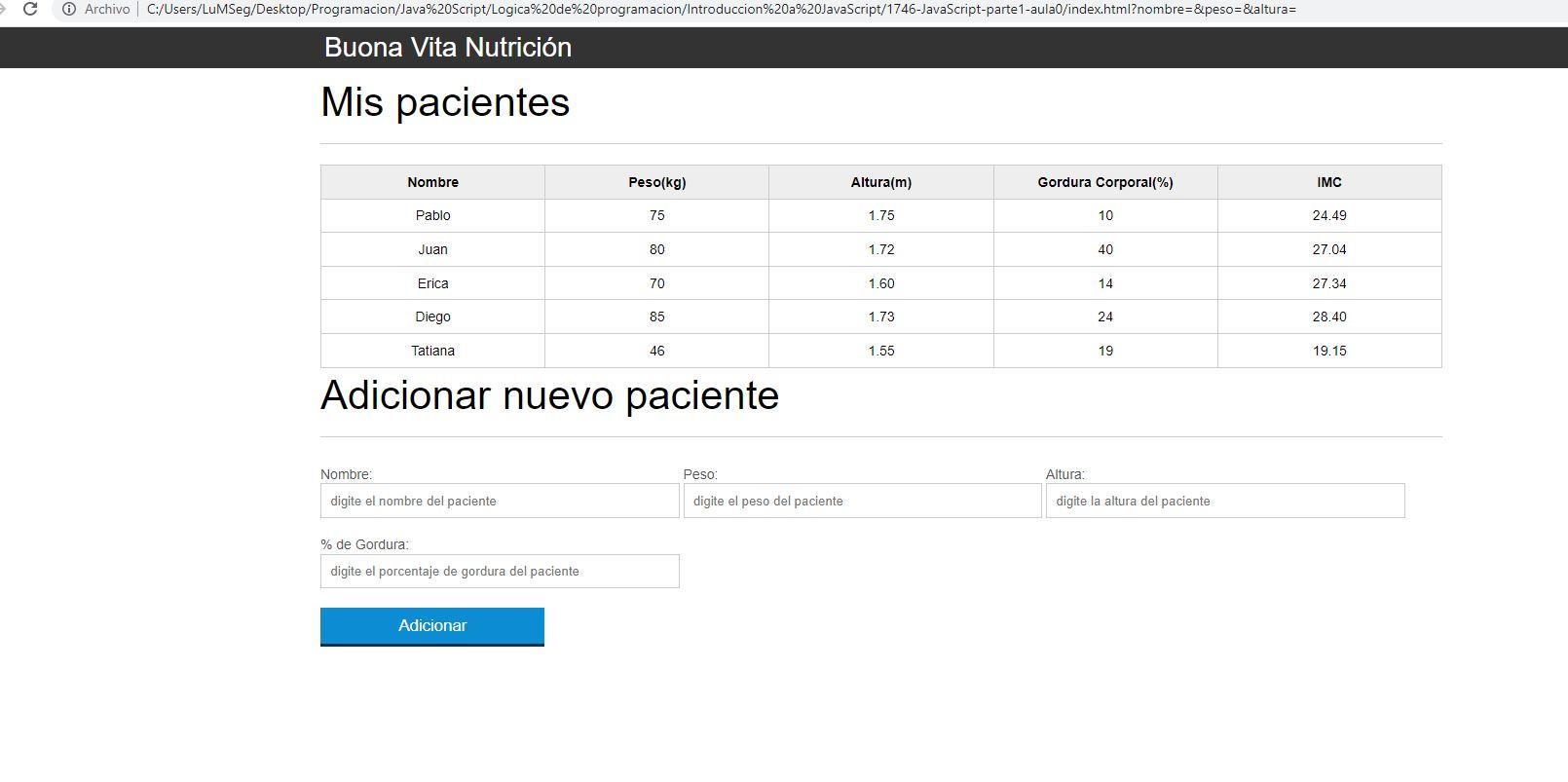The height and width of the screenshot is (782, 1568).
Task: Click the Gordura Corporal(%) column header
Action: coord(1105,182)
